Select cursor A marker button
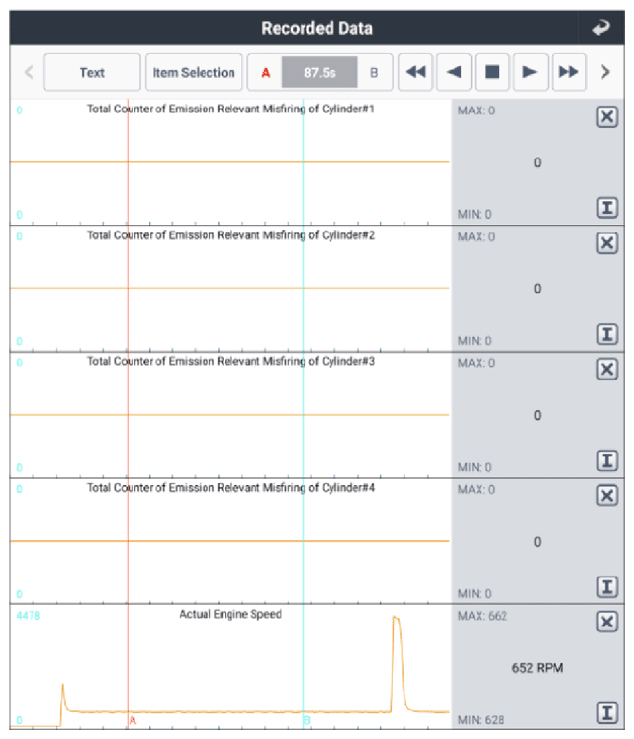Image resolution: width=634 pixels, height=739 pixels. click(x=265, y=73)
